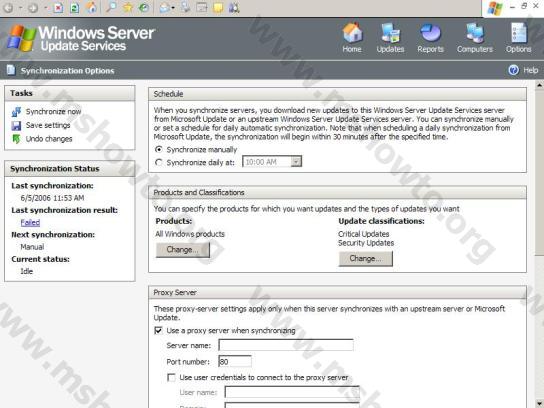Open the Back button history dropdown arrow
The width and height of the screenshot is (544, 408).
point(21,8)
